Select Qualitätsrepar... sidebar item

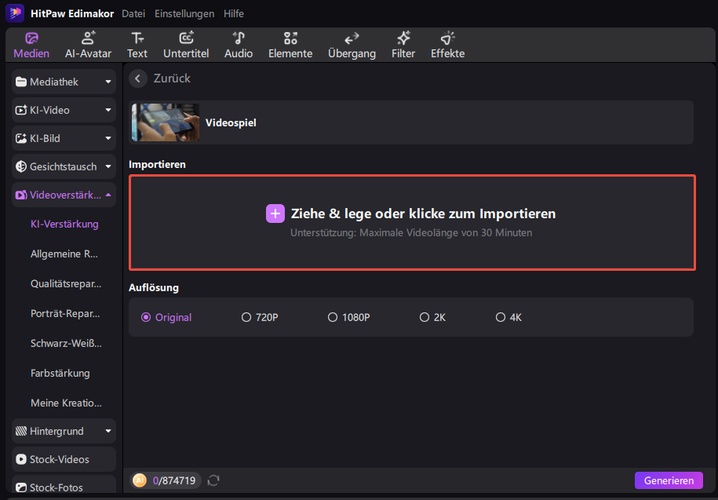pos(66,284)
